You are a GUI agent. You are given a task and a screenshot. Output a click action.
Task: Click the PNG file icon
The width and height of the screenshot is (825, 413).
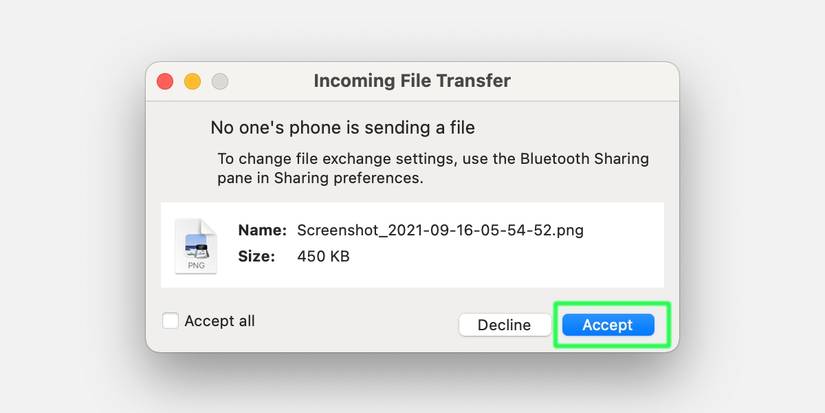(195, 245)
